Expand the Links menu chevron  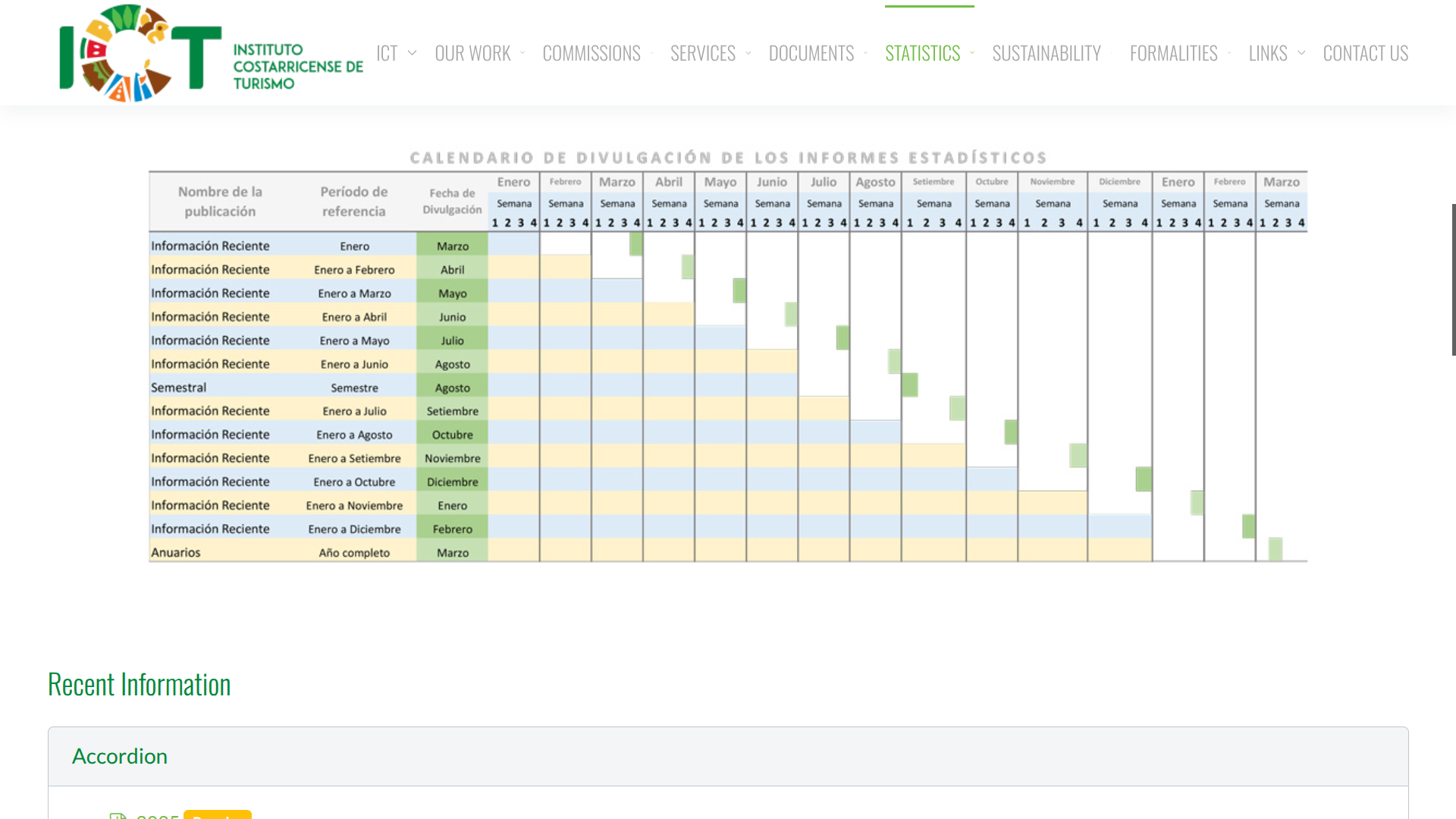tap(1301, 53)
